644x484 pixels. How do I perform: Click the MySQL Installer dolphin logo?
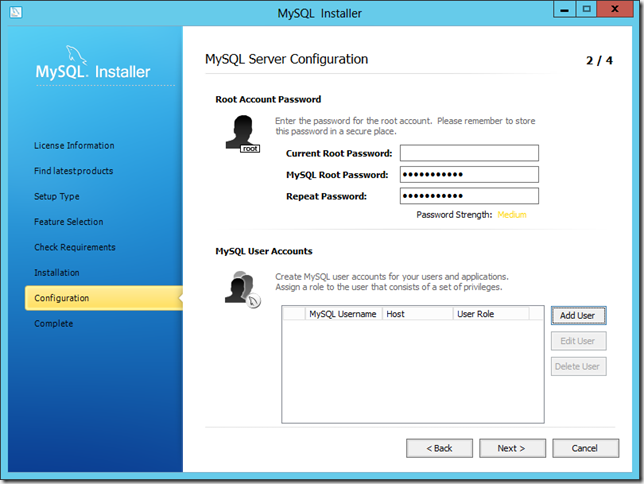point(93,64)
